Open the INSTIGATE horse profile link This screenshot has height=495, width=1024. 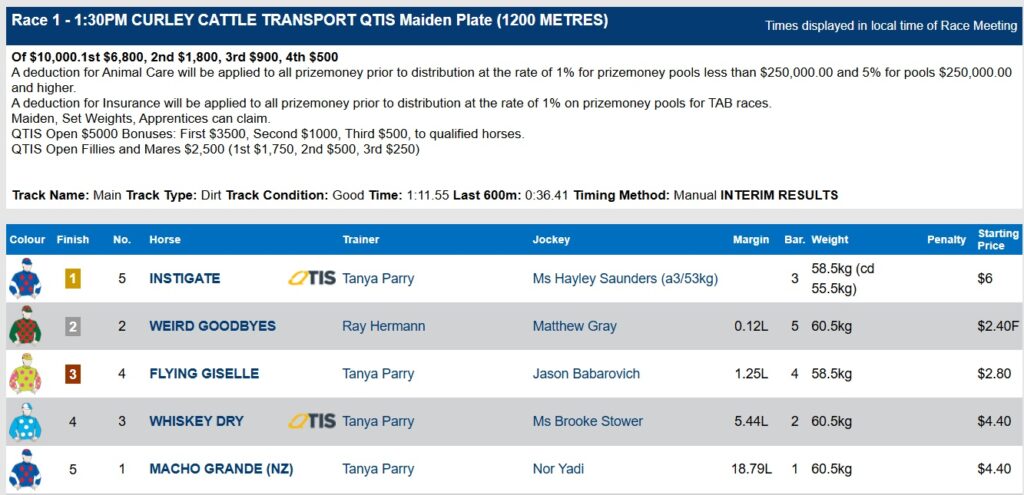tap(185, 279)
